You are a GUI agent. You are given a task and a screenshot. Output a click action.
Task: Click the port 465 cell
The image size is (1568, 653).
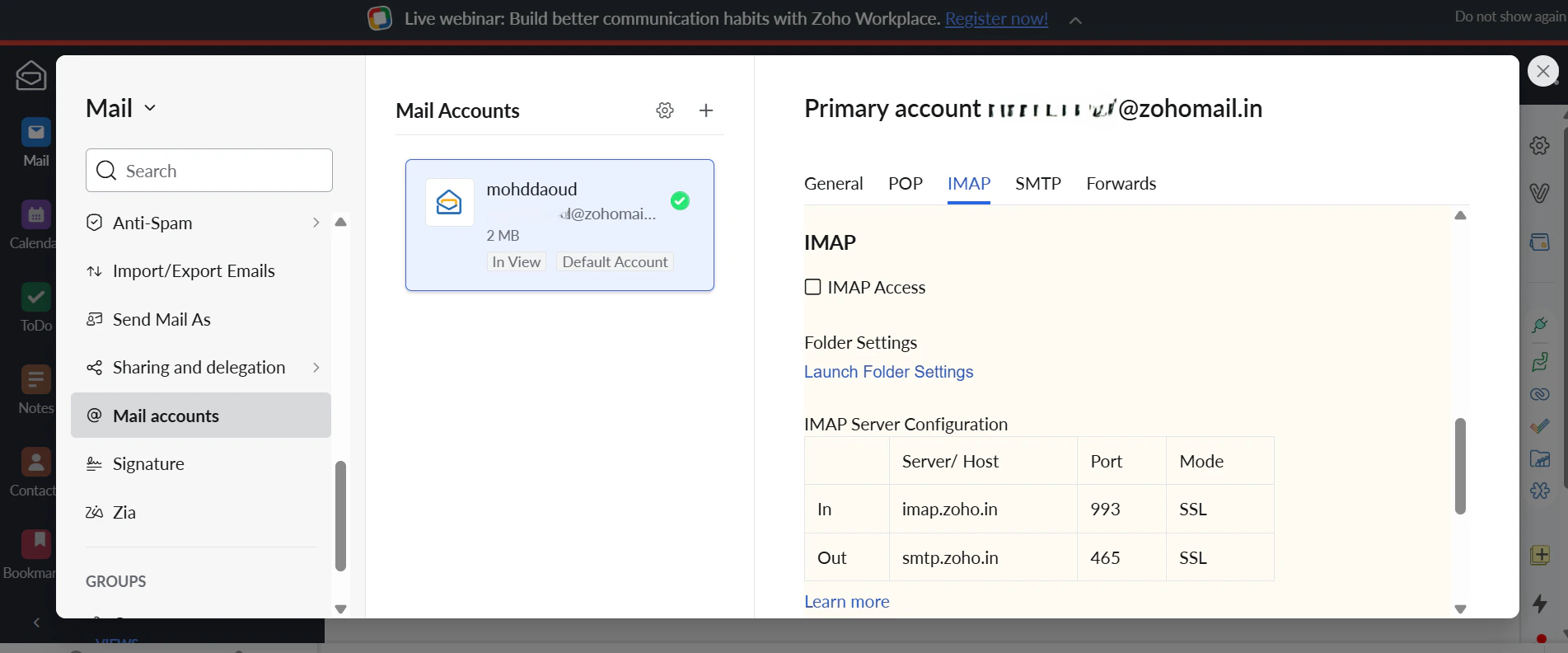(x=1121, y=557)
